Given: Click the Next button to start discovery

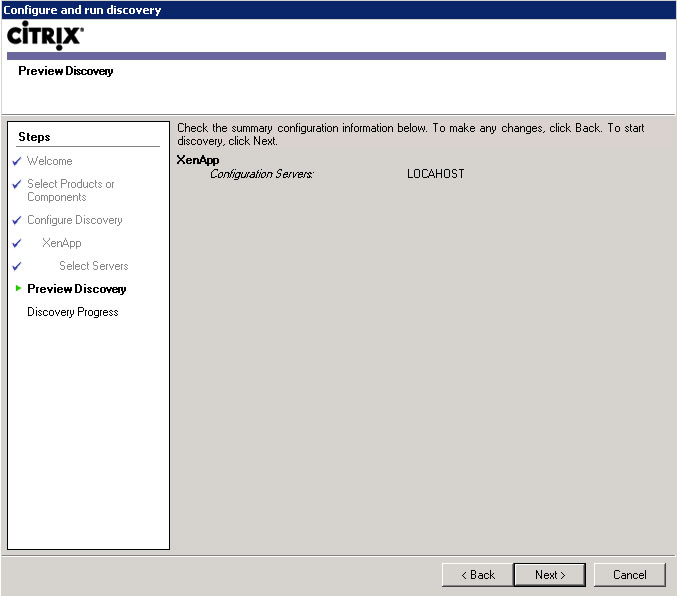Looking at the screenshot, I should click(550, 574).
